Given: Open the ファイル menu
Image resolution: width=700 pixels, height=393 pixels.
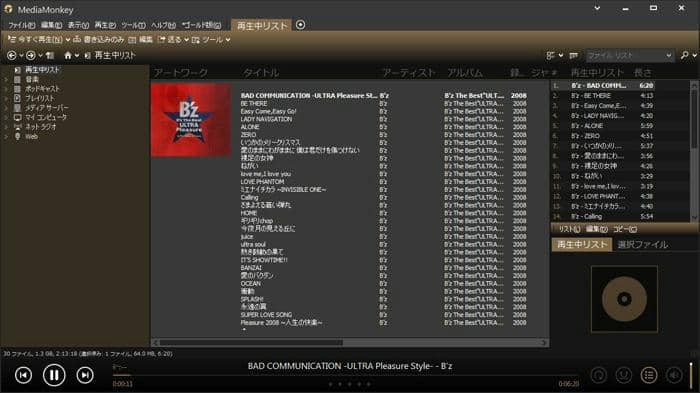Looking at the screenshot, I should pyautogui.click(x=21, y=25).
